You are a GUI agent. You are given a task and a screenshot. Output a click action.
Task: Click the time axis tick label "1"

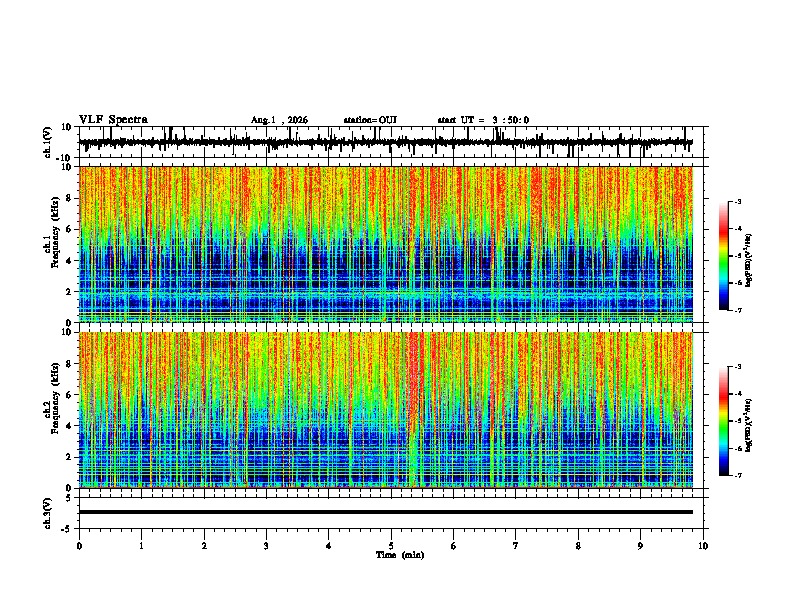pyautogui.click(x=141, y=546)
